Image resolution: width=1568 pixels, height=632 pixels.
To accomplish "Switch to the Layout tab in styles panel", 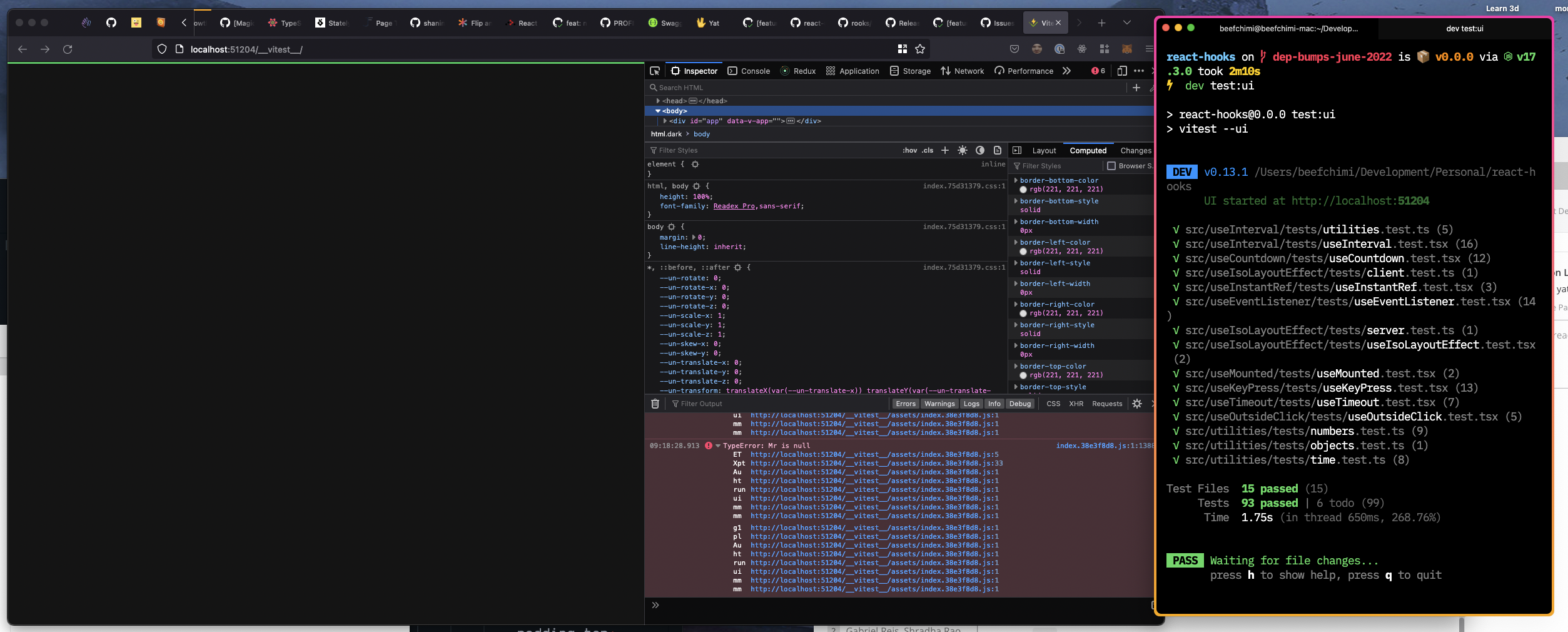I will click(1044, 150).
